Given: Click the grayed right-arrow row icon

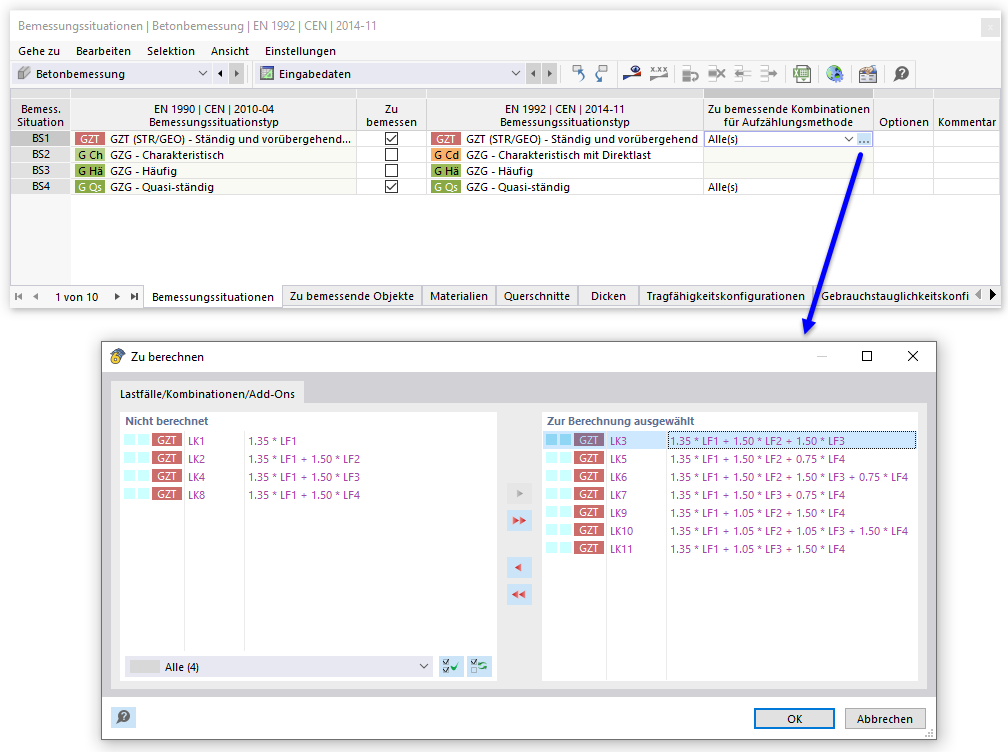Looking at the screenshot, I should coord(769,74).
